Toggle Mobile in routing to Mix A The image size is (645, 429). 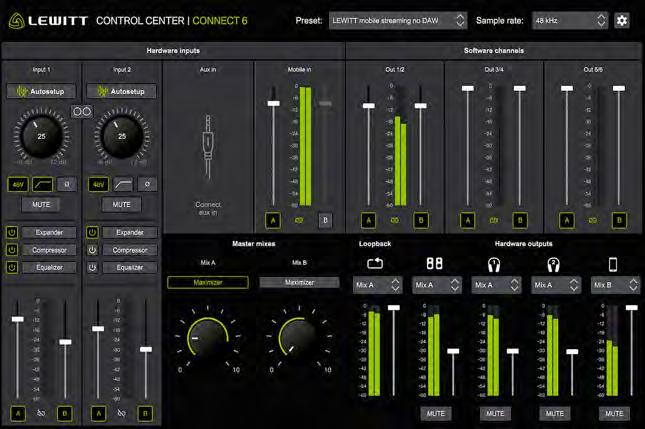pos(273,220)
